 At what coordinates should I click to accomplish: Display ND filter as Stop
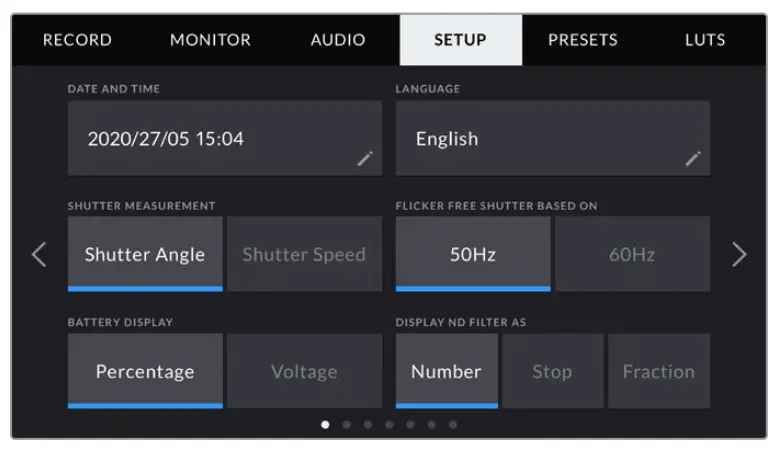552,371
